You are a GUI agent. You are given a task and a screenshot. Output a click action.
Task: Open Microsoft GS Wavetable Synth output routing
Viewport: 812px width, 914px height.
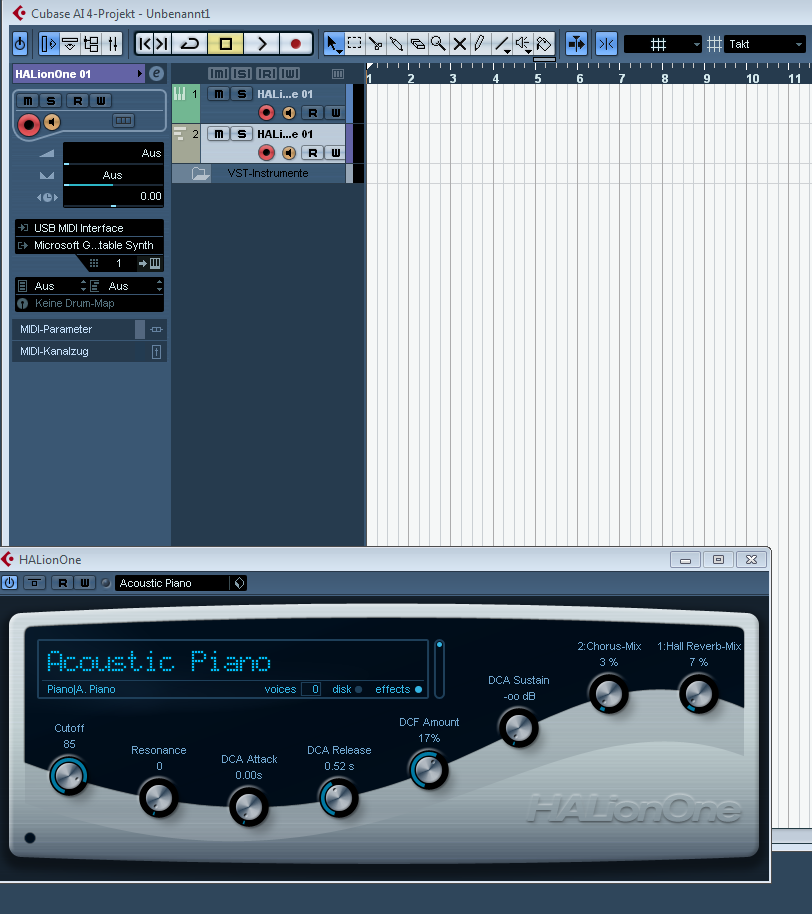pyautogui.click(x=89, y=245)
